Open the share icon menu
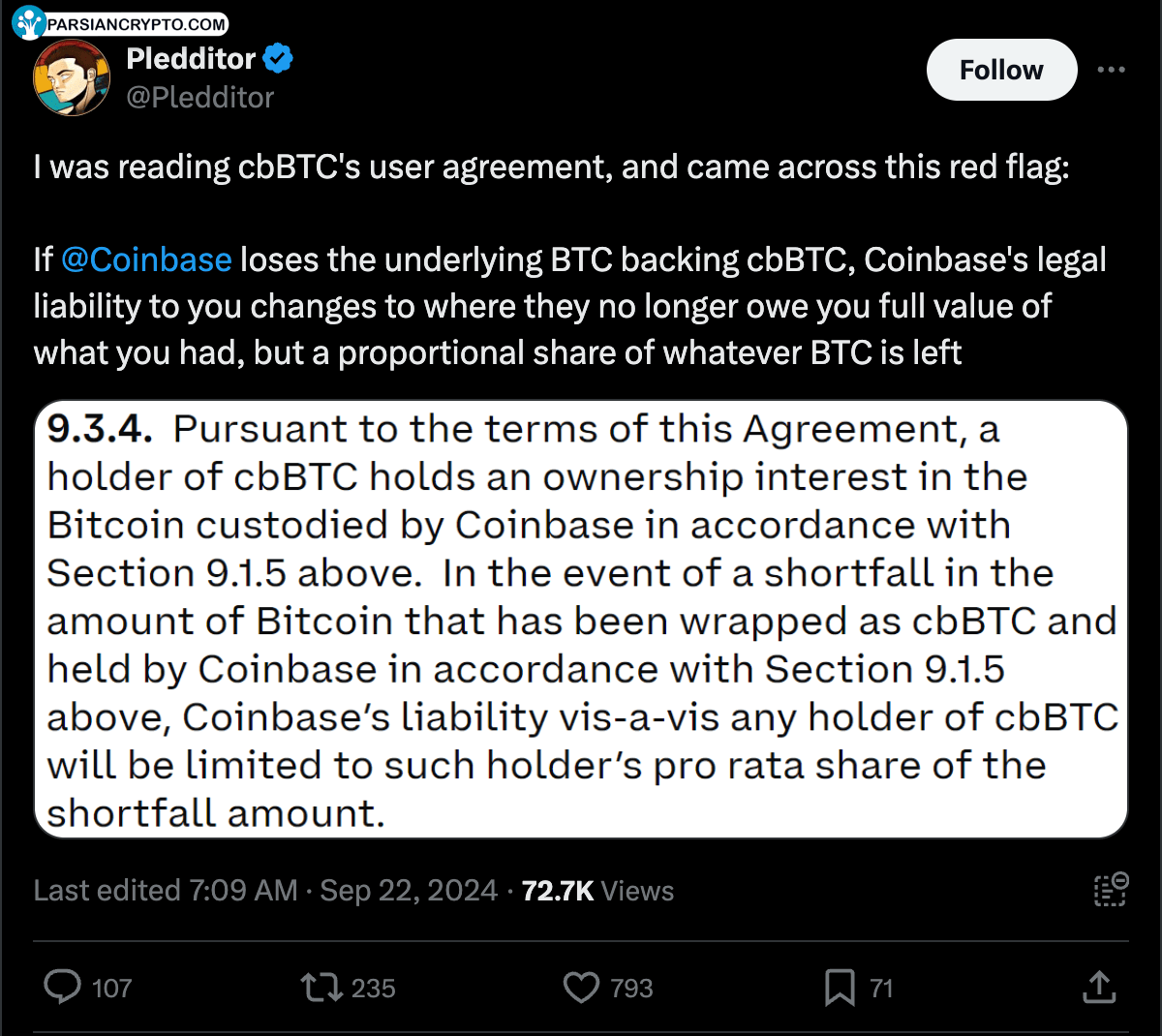This screenshot has height=1036, width=1162. click(1099, 988)
